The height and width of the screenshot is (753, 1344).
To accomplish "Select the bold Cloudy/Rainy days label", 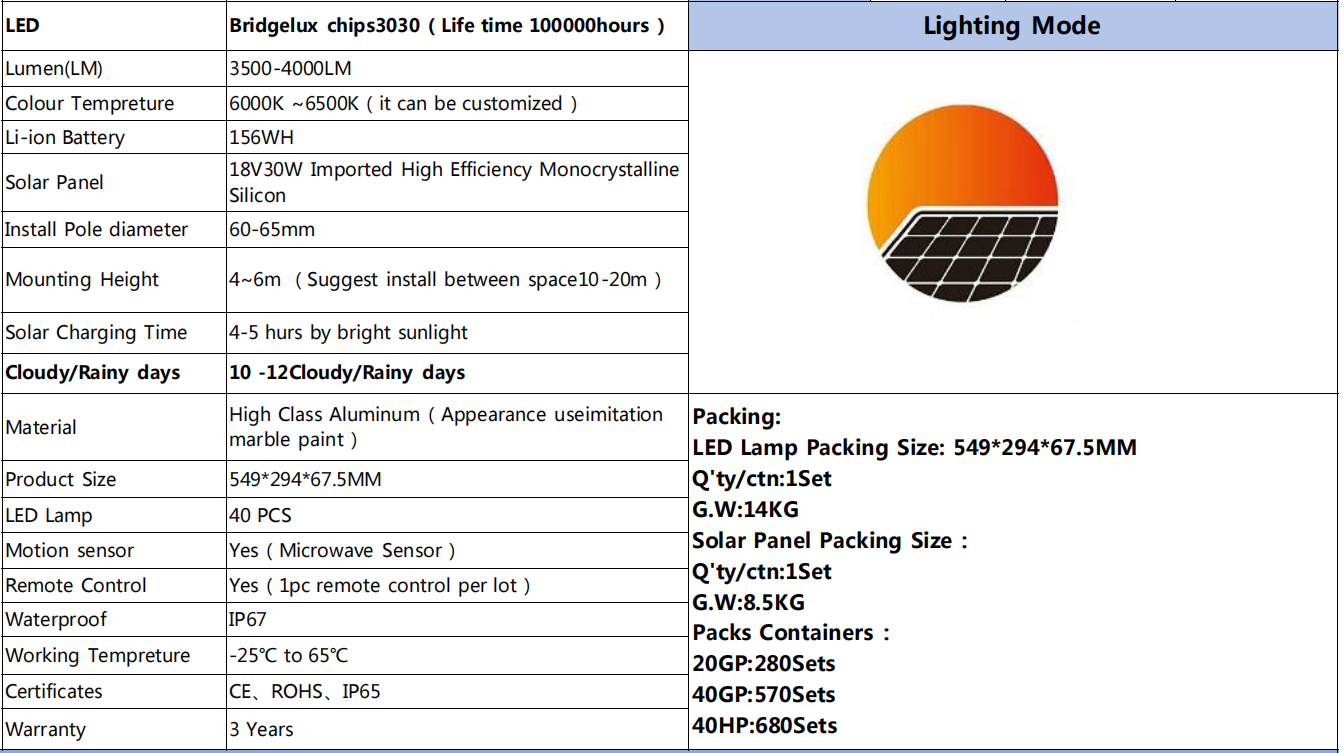I will 93,373.
